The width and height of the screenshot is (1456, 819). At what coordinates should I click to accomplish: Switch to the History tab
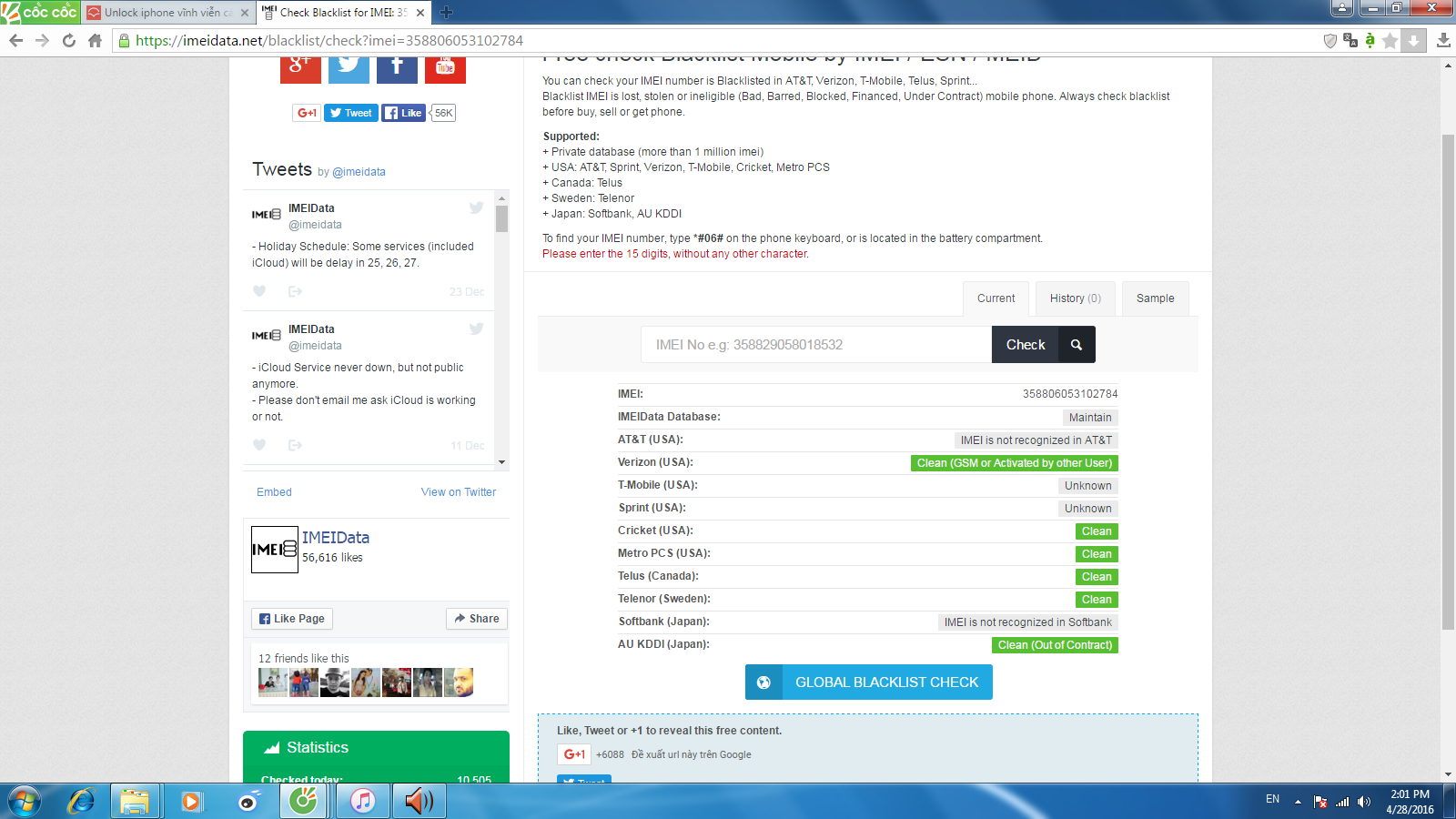click(x=1075, y=298)
